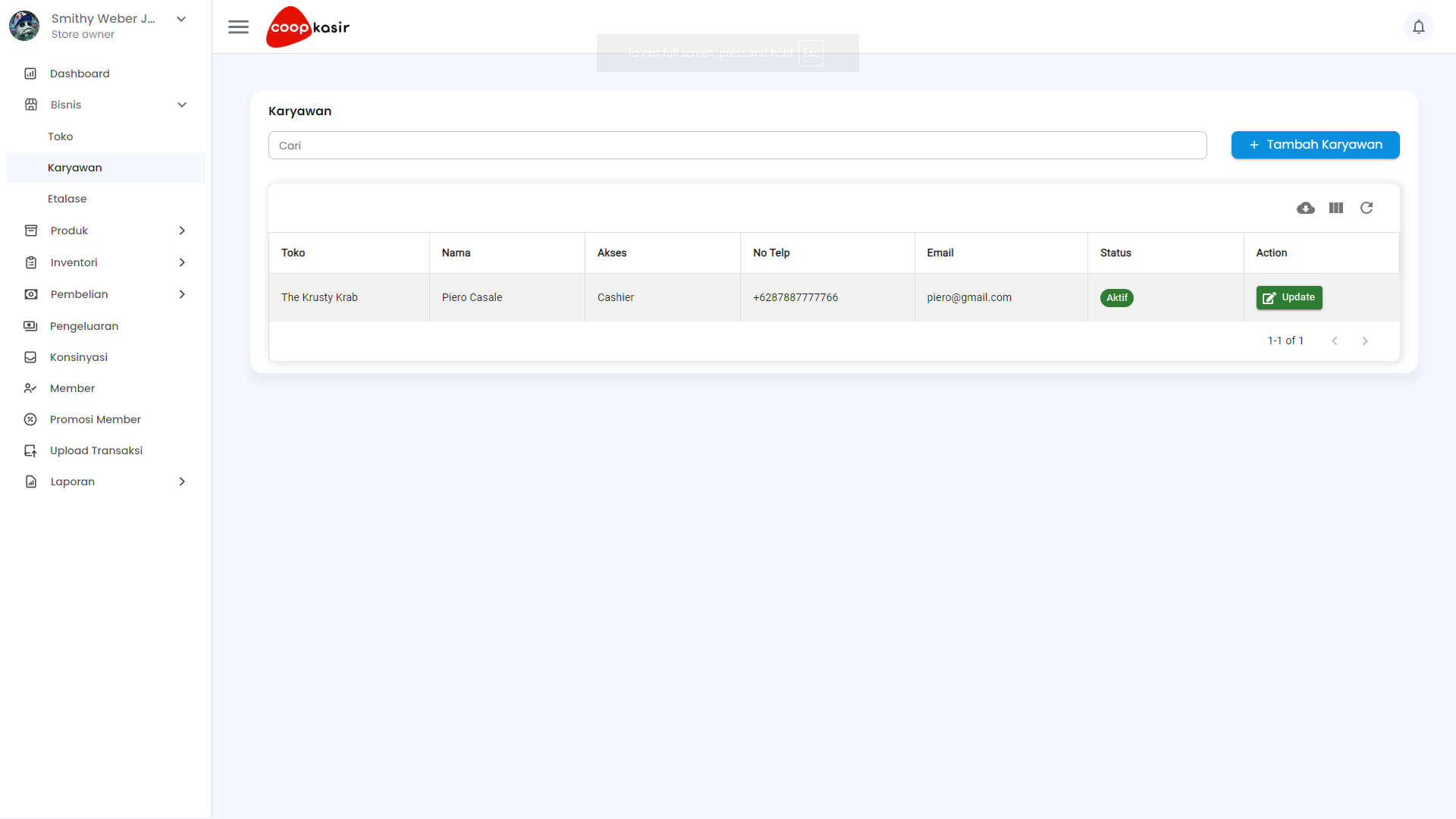
Task: Open Promosi Member menu label
Action: [x=96, y=419]
